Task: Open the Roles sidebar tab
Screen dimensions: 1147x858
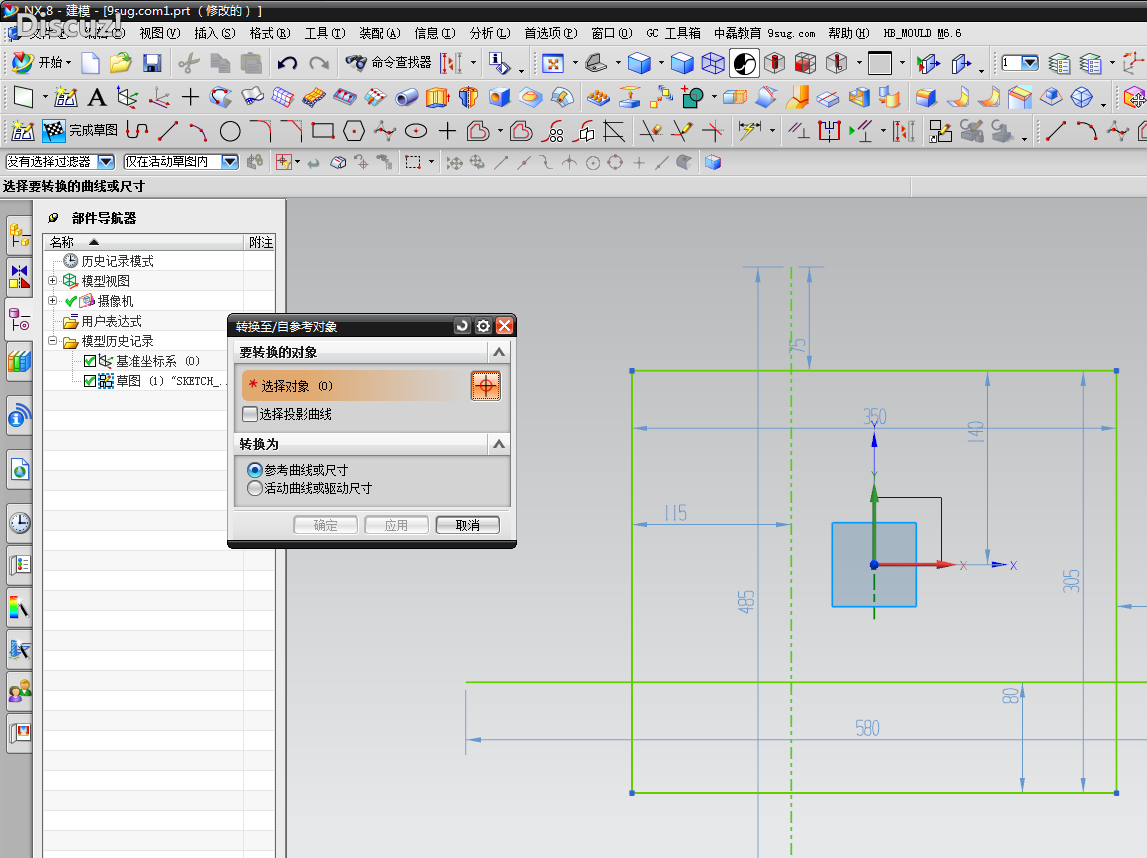Action: (x=20, y=690)
